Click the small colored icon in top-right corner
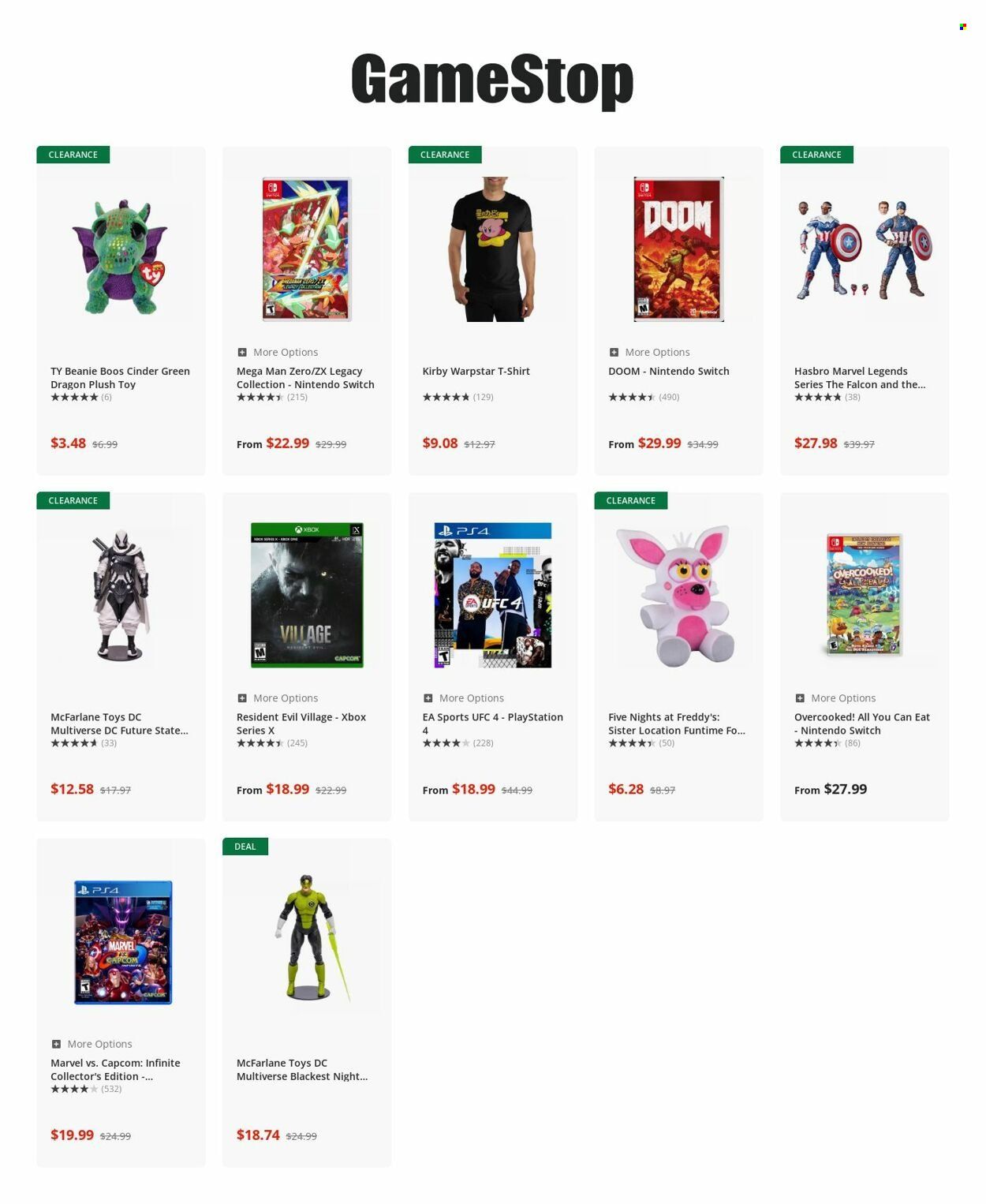 963,27
